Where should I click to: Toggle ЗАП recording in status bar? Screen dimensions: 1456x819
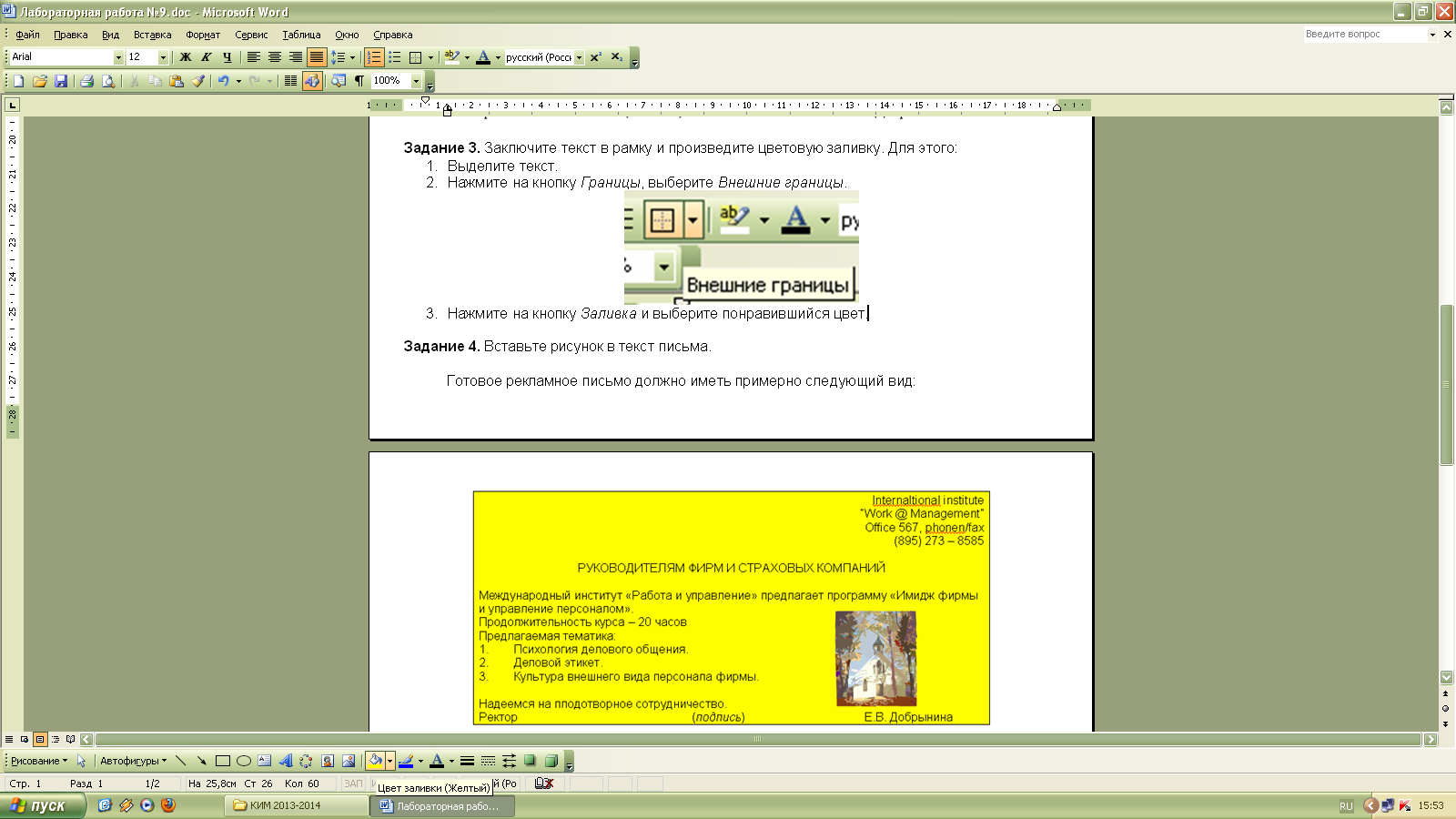click(353, 784)
